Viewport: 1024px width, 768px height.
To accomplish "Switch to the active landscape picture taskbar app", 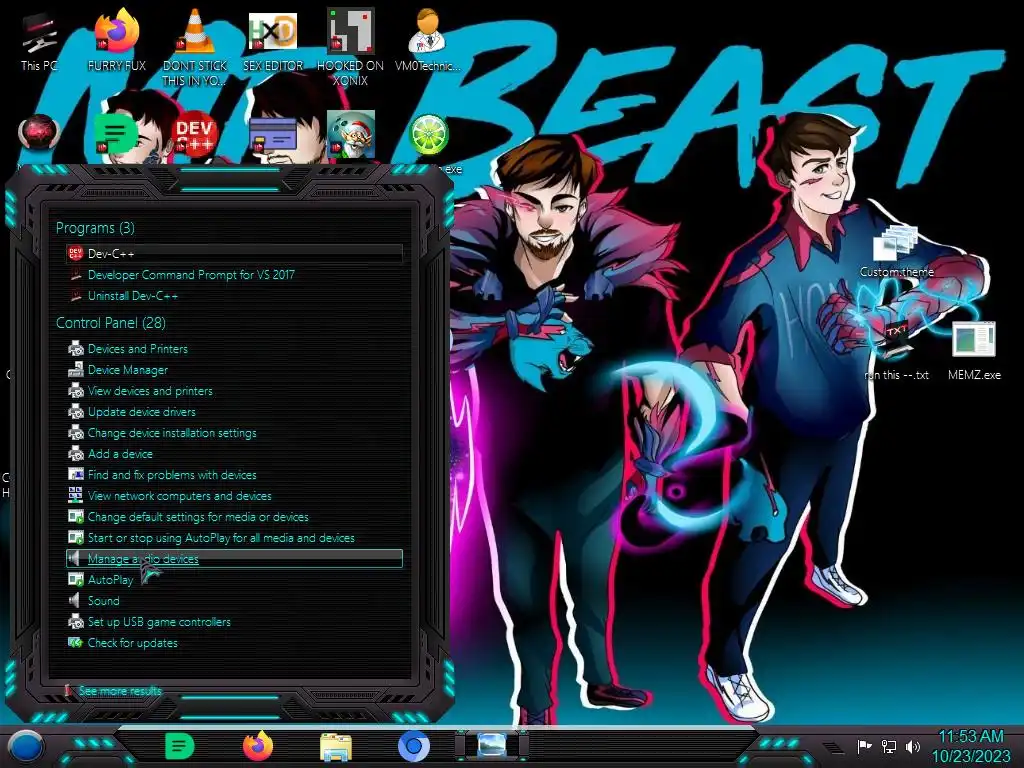I will (x=492, y=746).
